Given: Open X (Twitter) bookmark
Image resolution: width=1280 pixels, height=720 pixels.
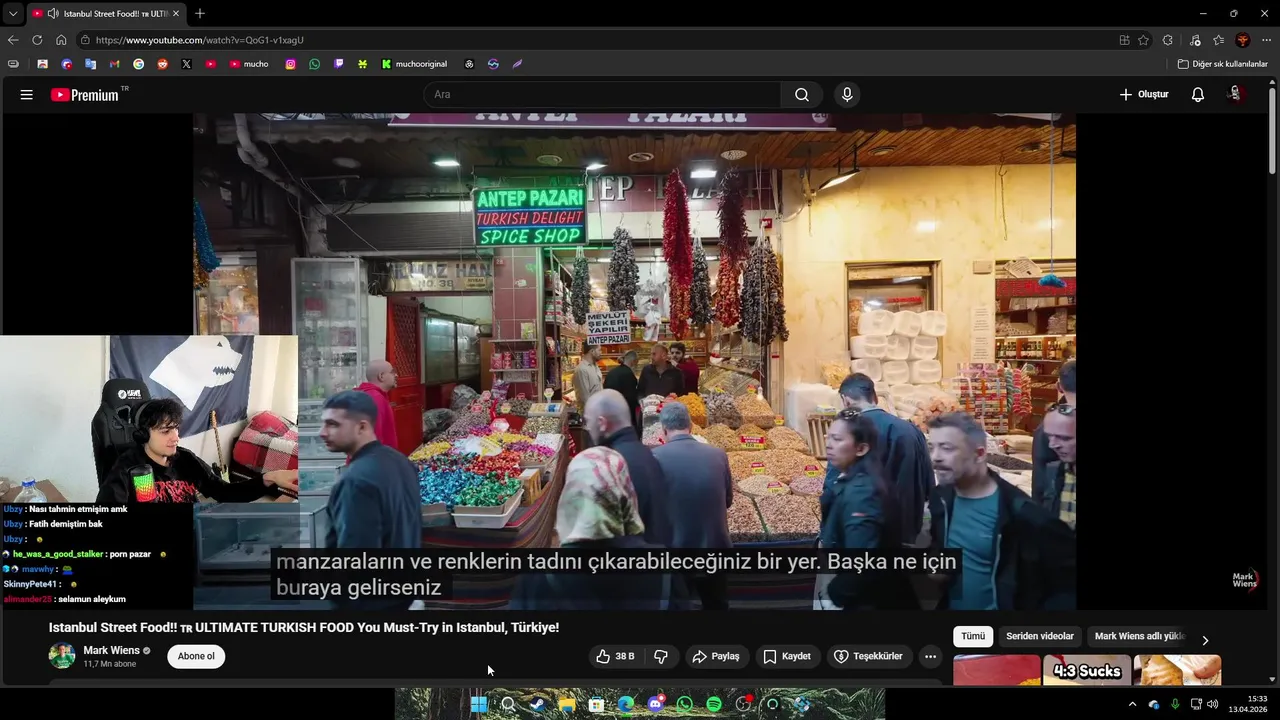Looking at the screenshot, I should pos(186,64).
